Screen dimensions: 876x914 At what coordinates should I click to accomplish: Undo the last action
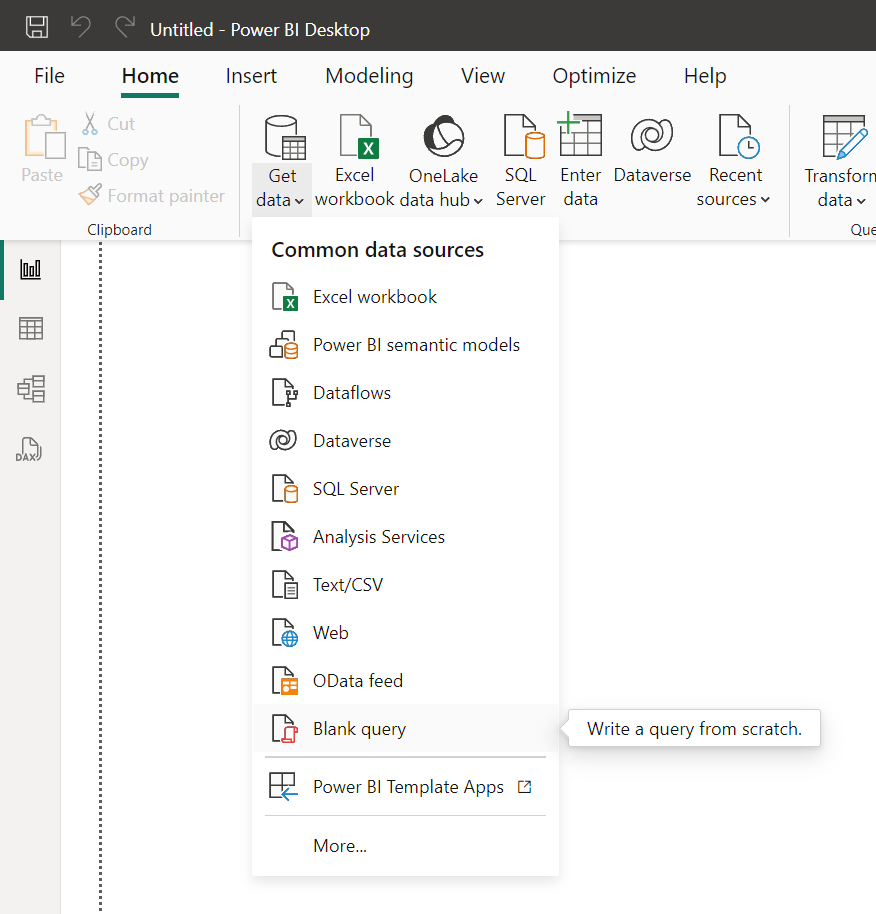click(x=80, y=27)
